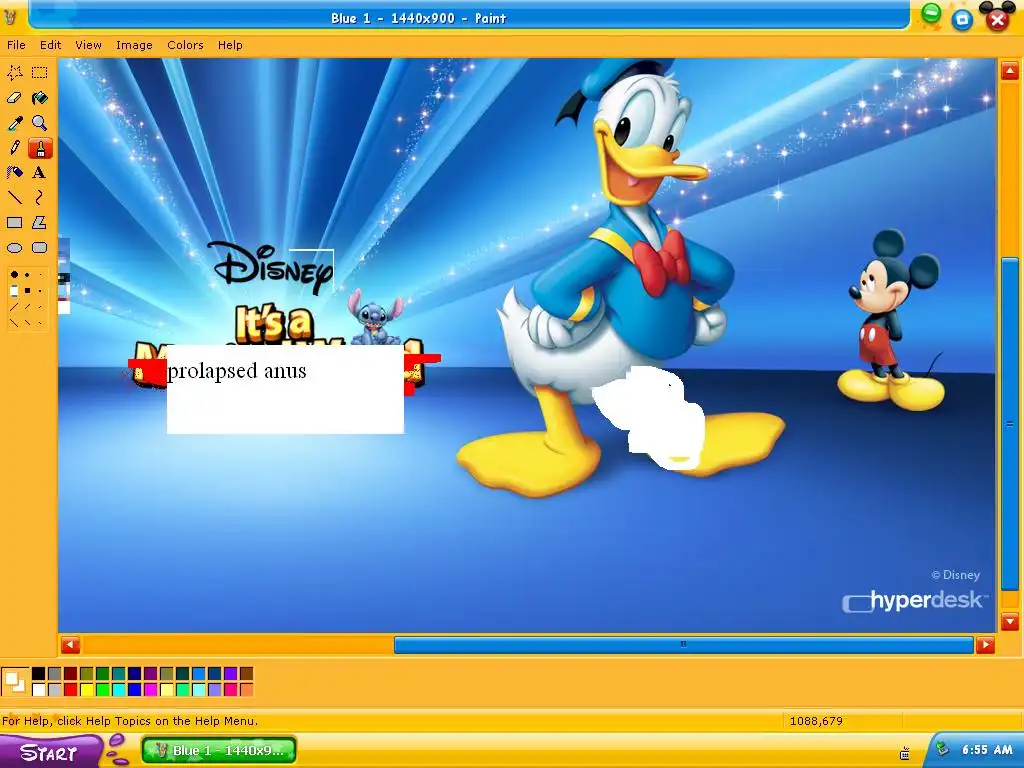
Task: Pick the Fill With Color bucket tool
Action: [x=40, y=98]
